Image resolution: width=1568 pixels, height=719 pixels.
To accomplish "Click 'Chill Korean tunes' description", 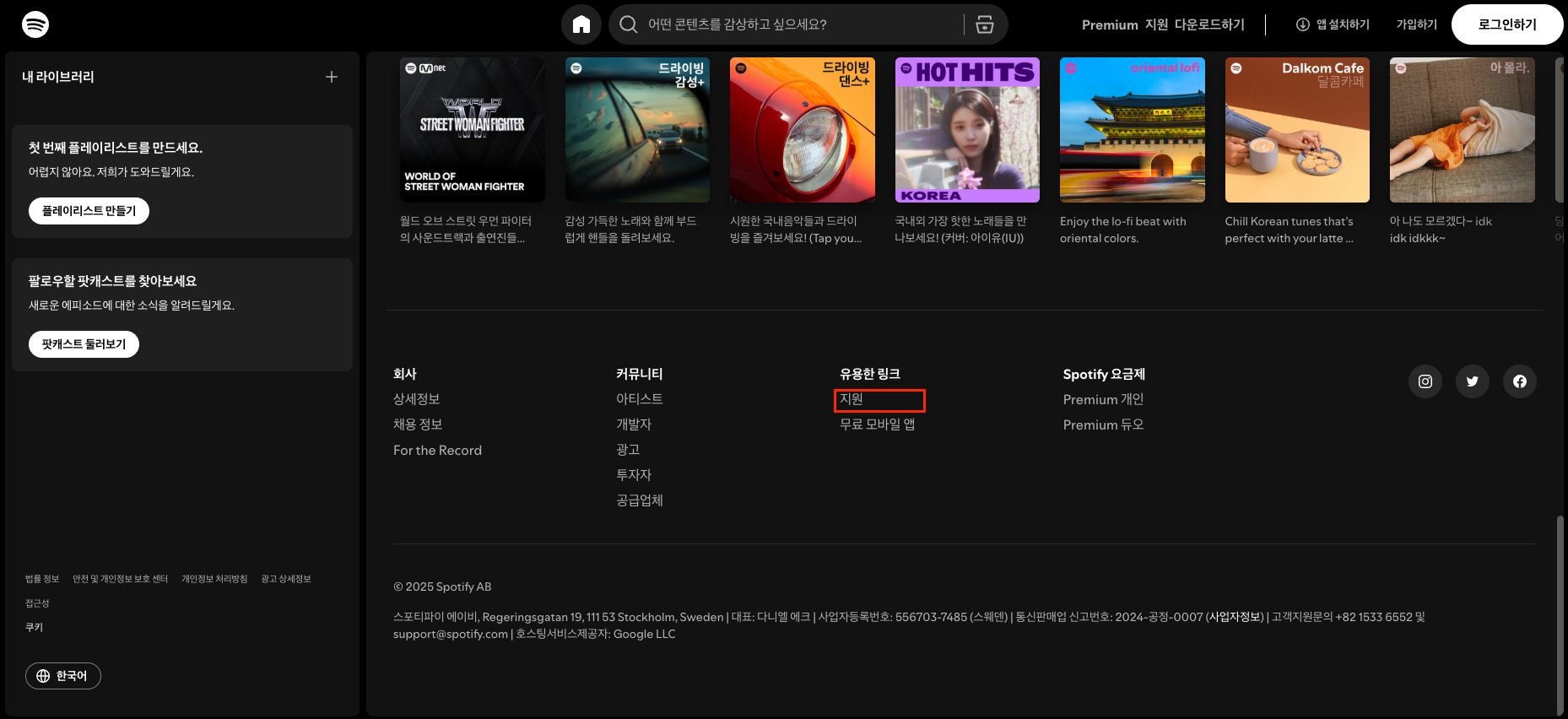I will [1290, 230].
